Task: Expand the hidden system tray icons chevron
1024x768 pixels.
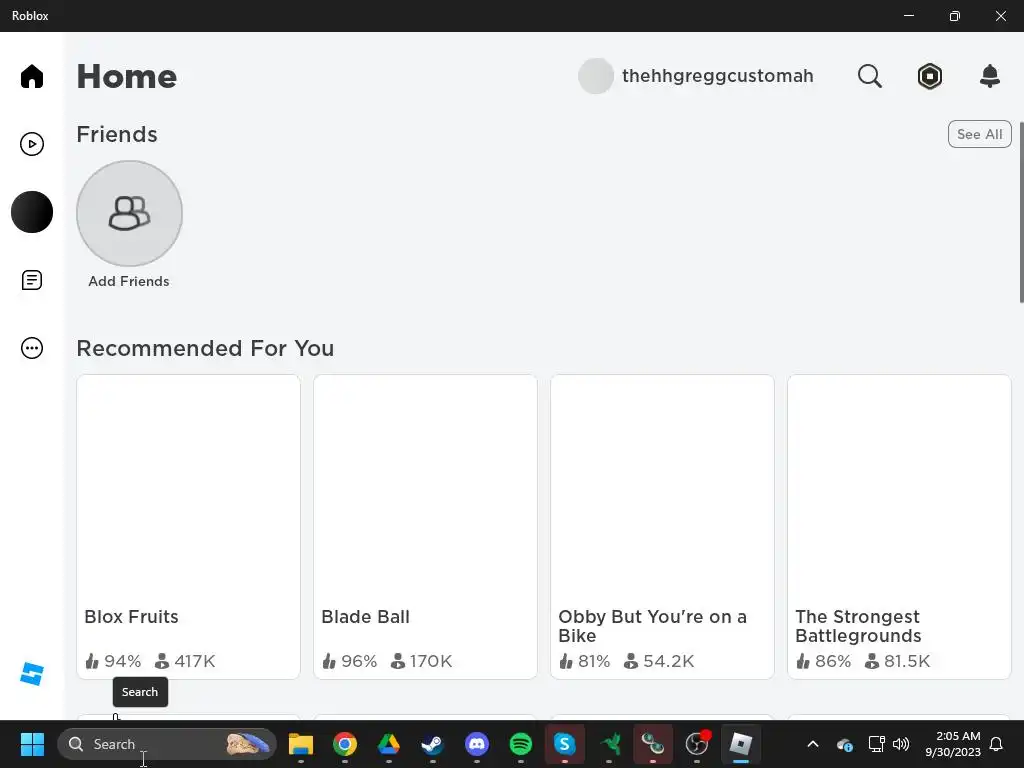Action: [812, 744]
